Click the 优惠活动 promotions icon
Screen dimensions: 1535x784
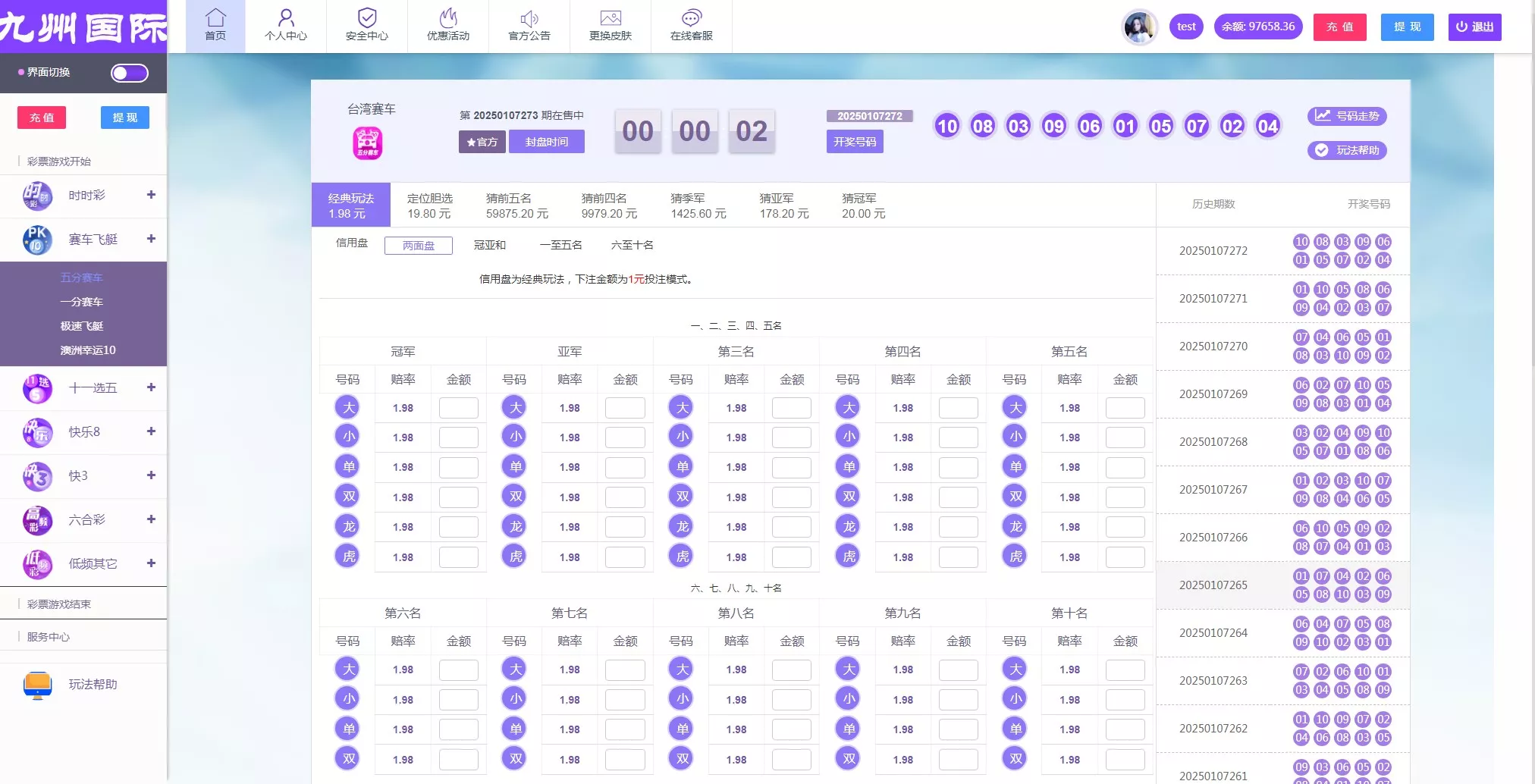(447, 25)
